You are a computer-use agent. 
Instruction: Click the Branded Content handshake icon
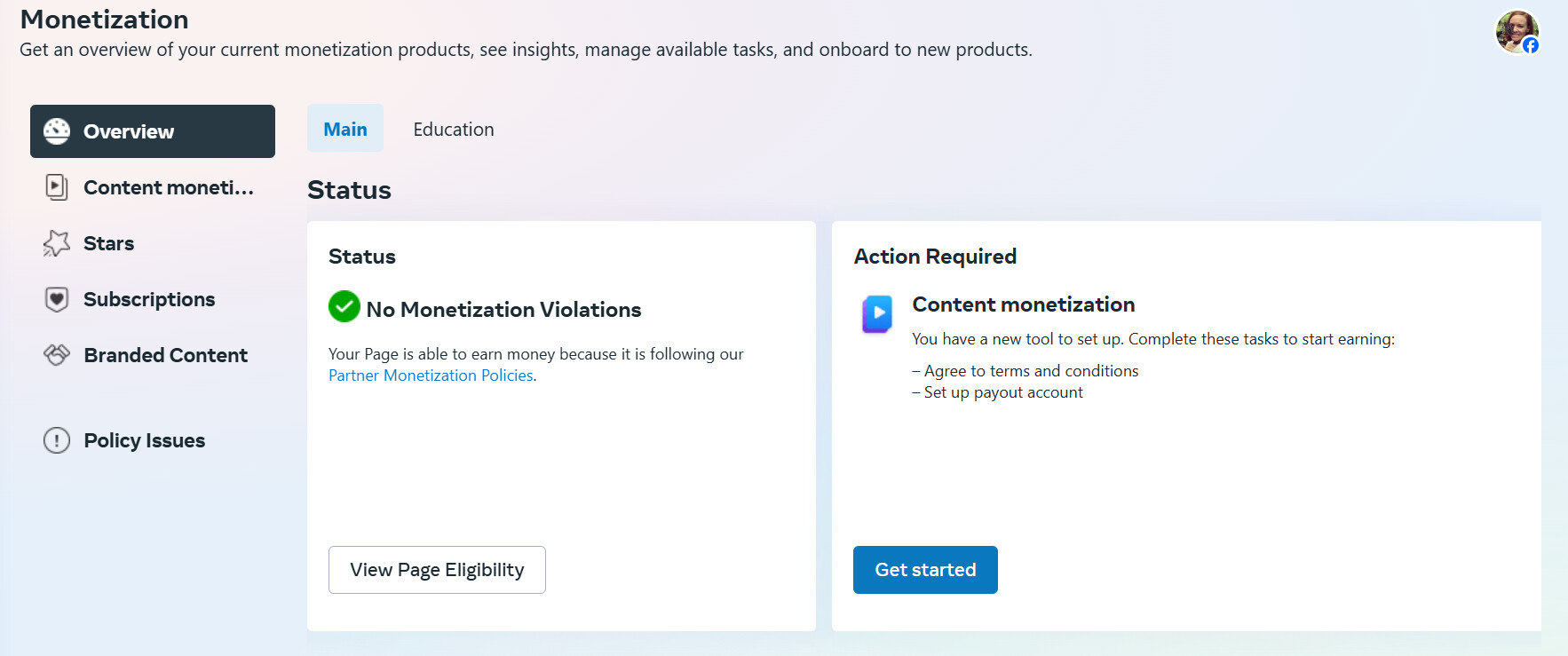pos(57,355)
